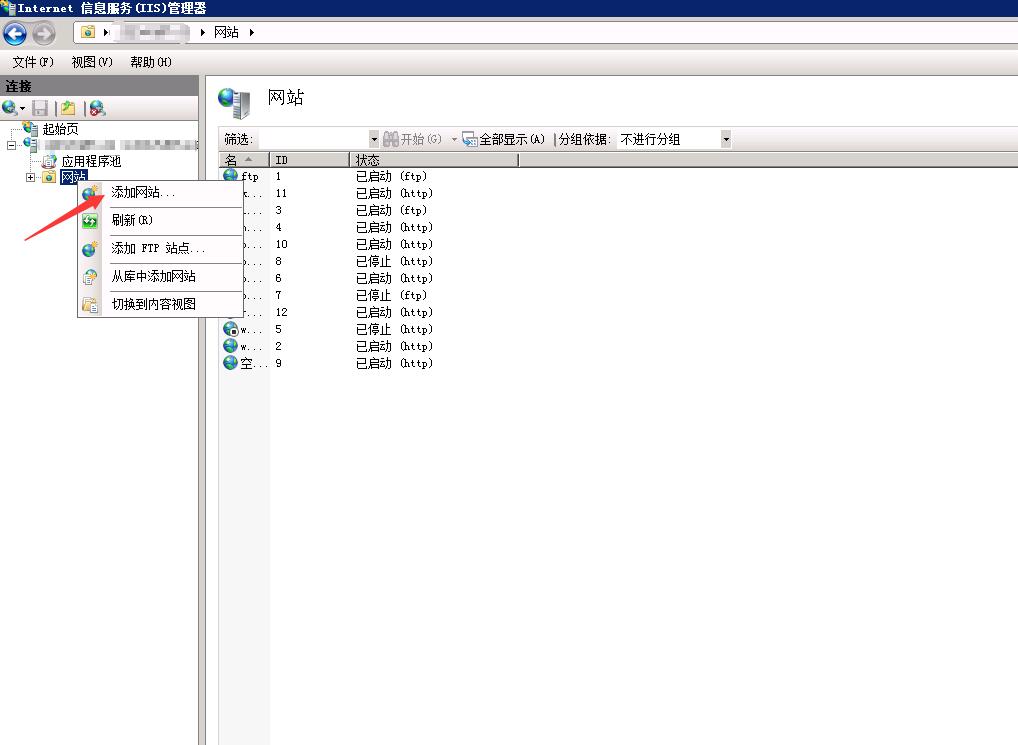Click the save floppy disk icon in Connections
Screen dimensions: 1018x745
(40, 108)
